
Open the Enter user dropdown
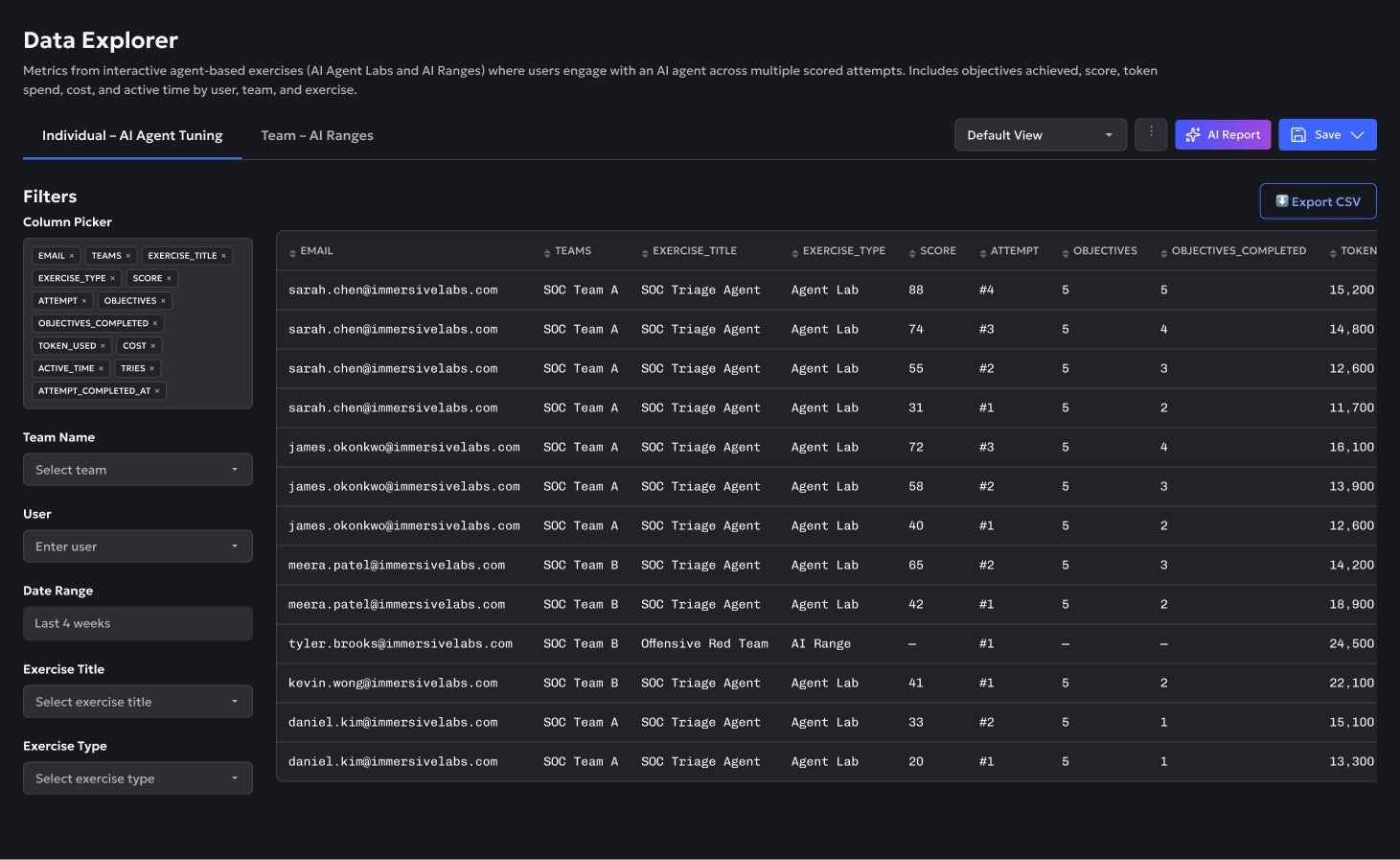[x=138, y=546]
